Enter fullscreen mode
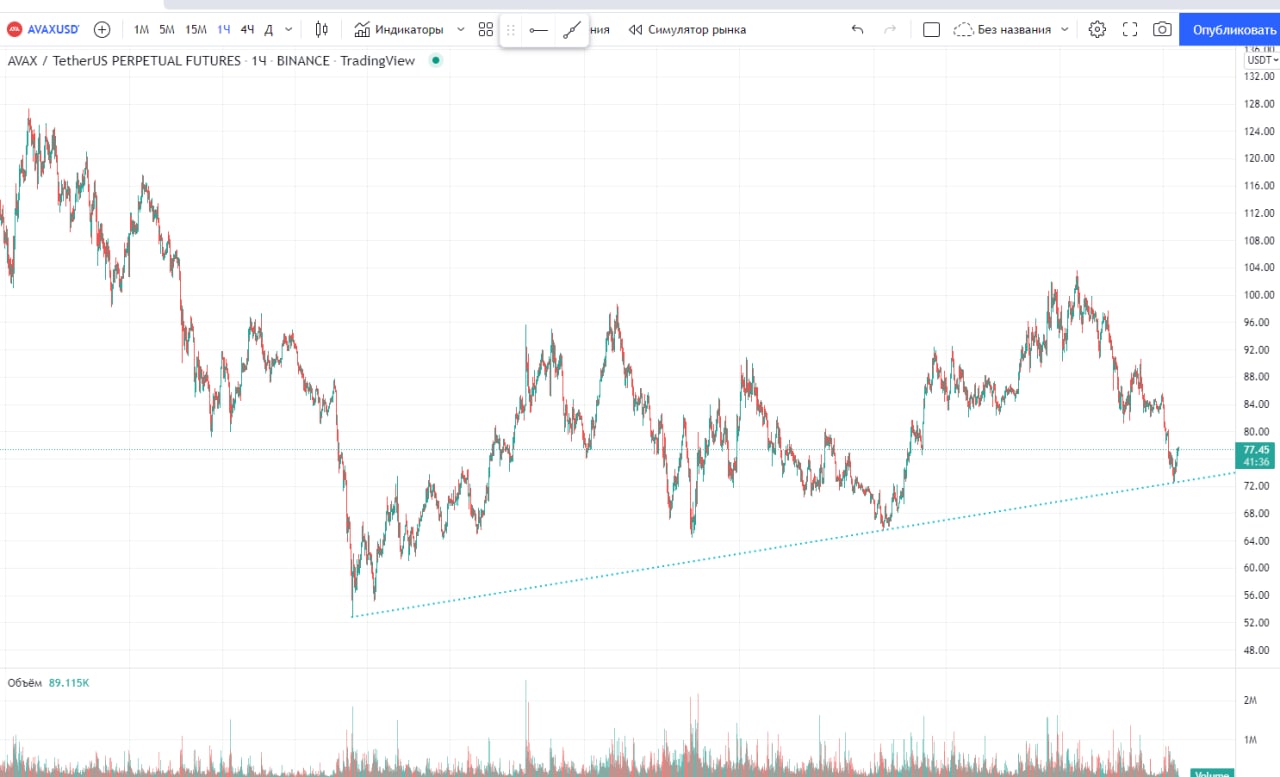This screenshot has height=777, width=1280. click(1130, 29)
